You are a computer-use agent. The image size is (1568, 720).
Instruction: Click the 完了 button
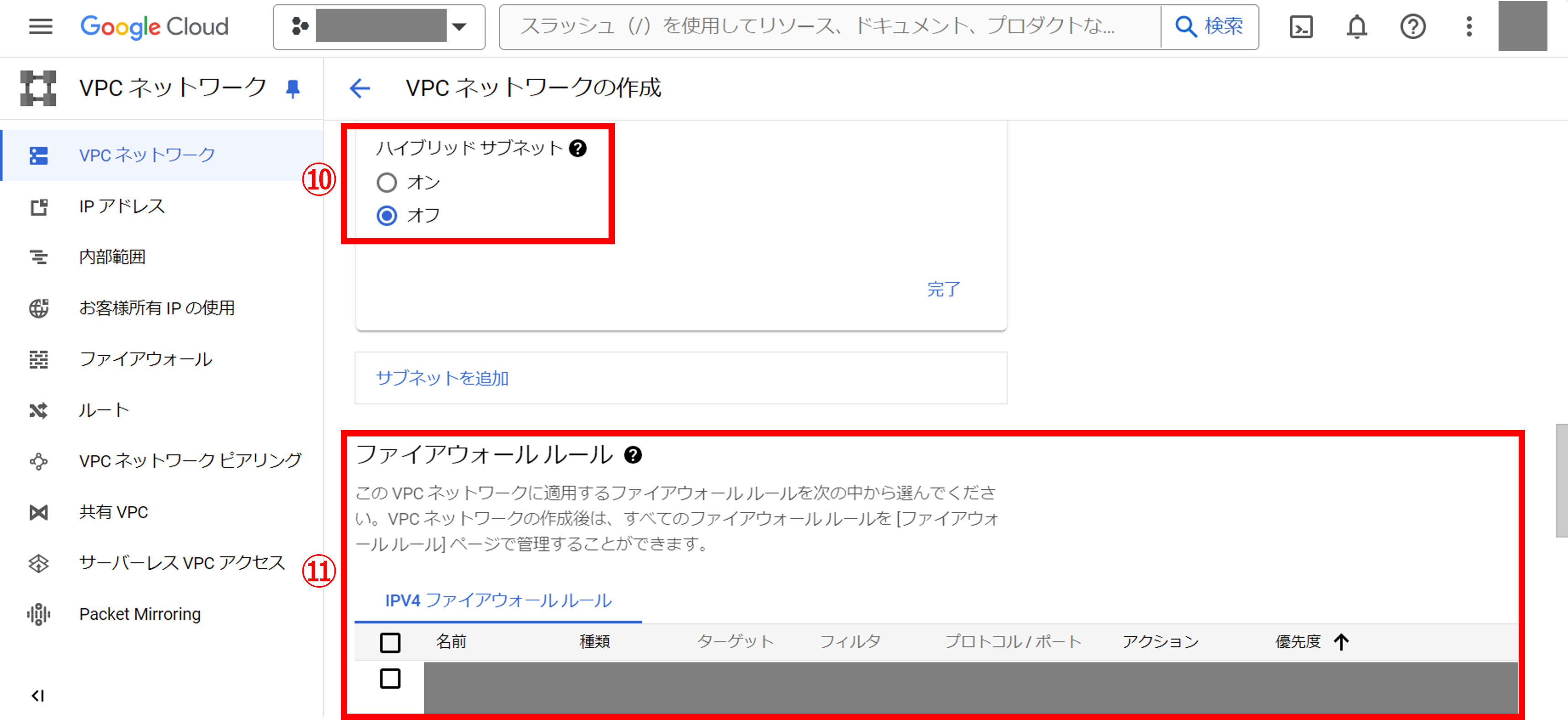[x=943, y=289]
